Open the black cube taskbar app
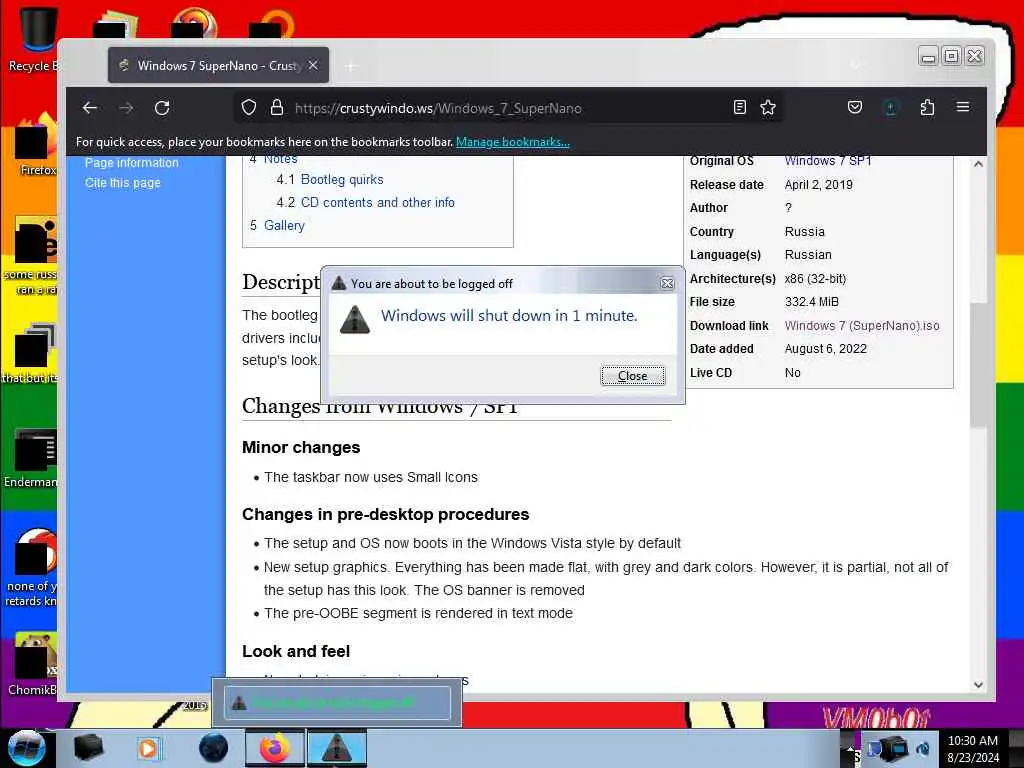This screenshot has width=1024, height=768. (88, 748)
